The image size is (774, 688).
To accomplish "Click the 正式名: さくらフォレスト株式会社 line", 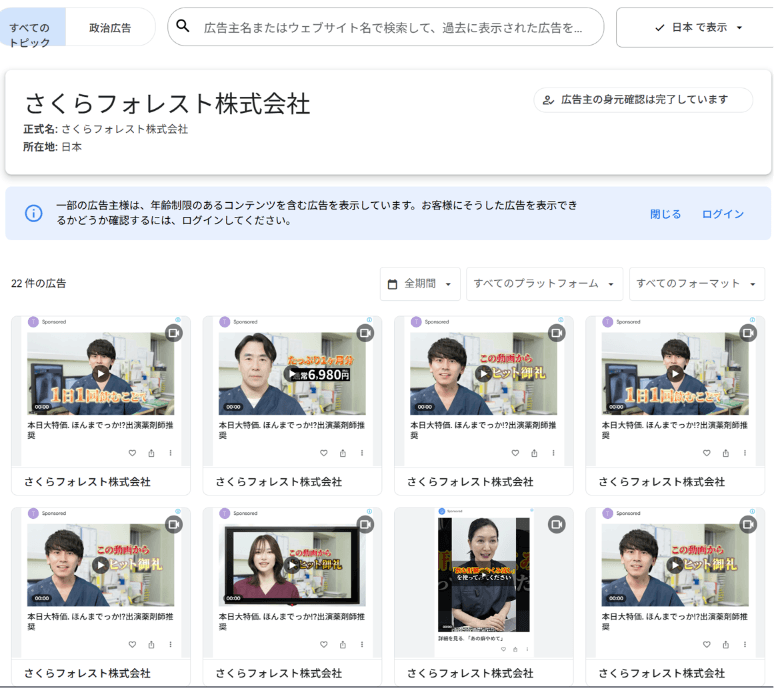I will pyautogui.click(x=106, y=129).
